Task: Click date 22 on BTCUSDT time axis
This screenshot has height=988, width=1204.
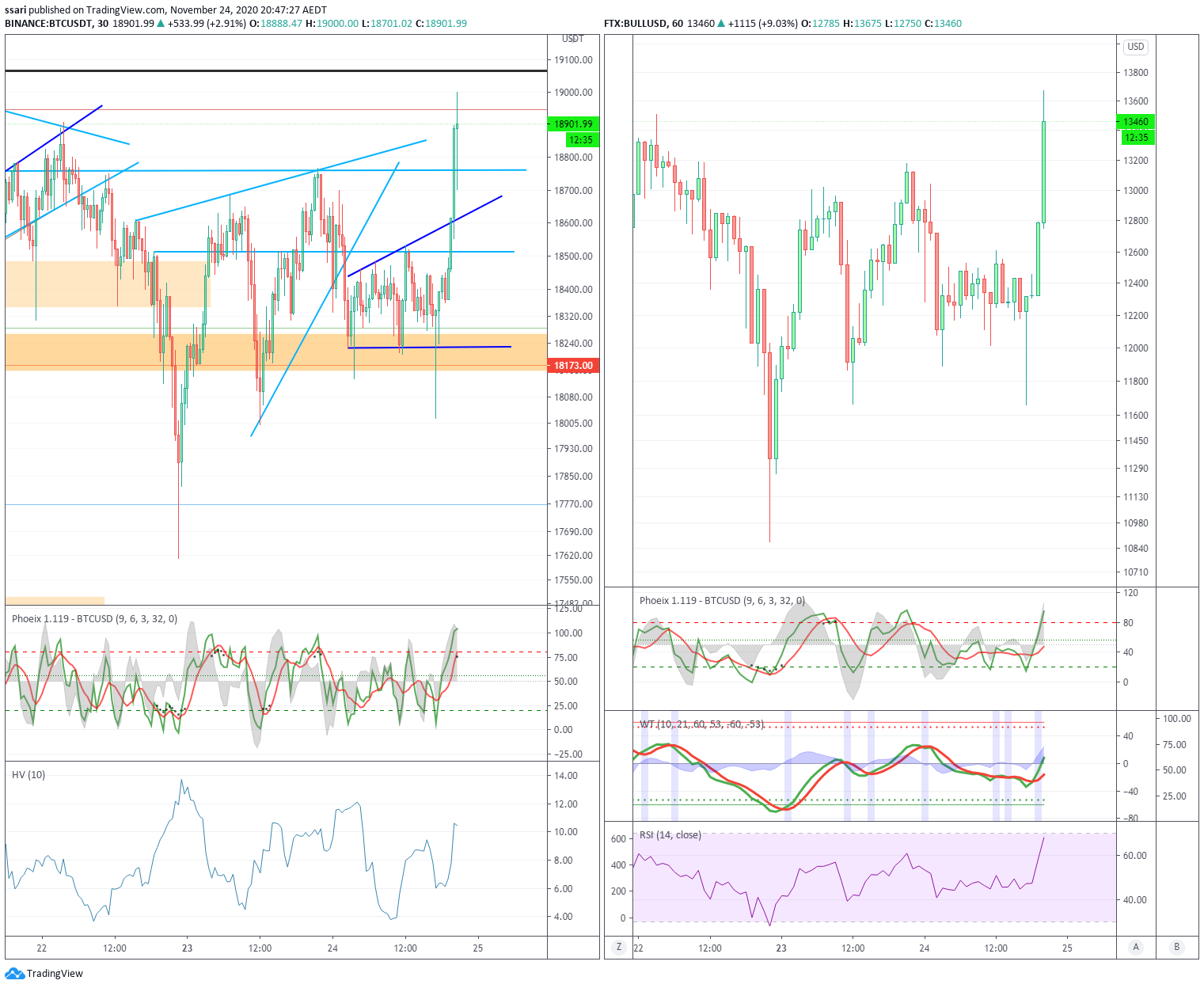Action: 41,948
